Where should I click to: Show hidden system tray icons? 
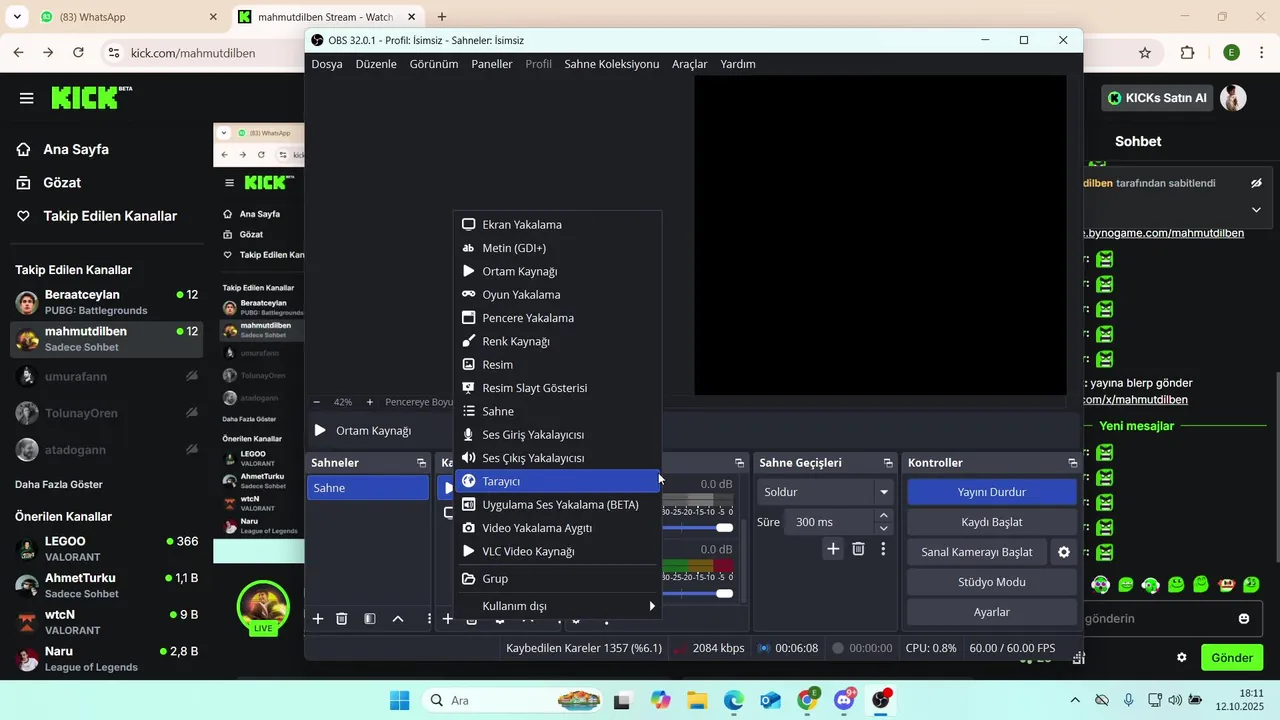(x=1075, y=700)
